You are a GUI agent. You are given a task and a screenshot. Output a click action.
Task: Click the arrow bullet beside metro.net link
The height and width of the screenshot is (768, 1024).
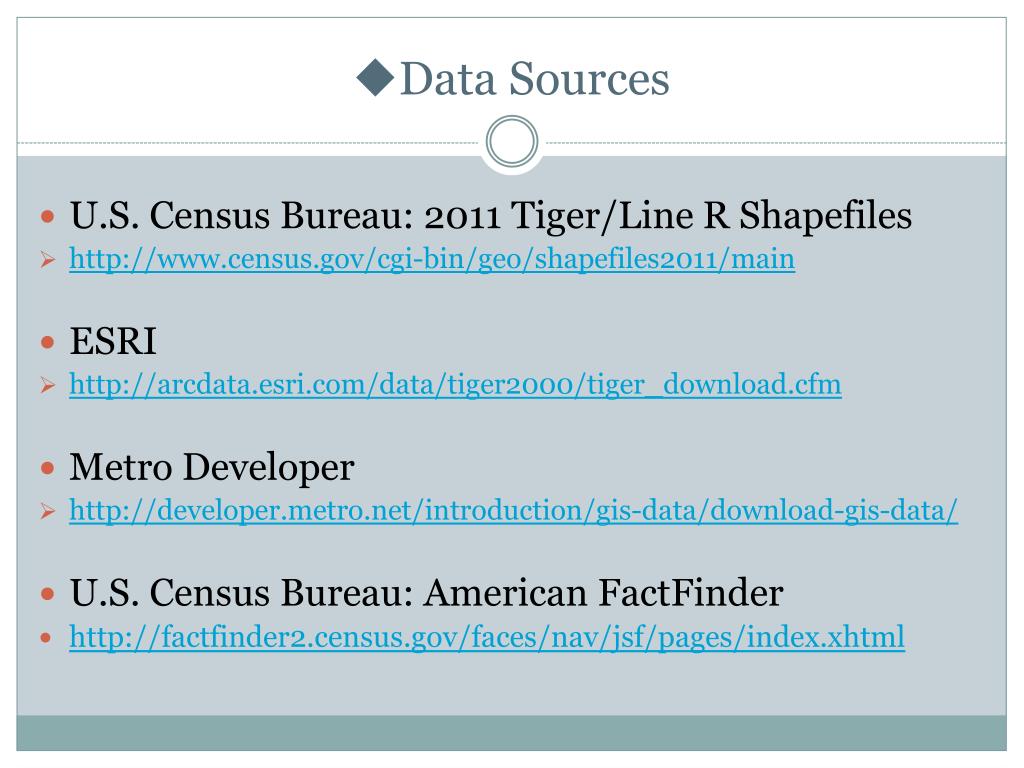[x=48, y=511]
